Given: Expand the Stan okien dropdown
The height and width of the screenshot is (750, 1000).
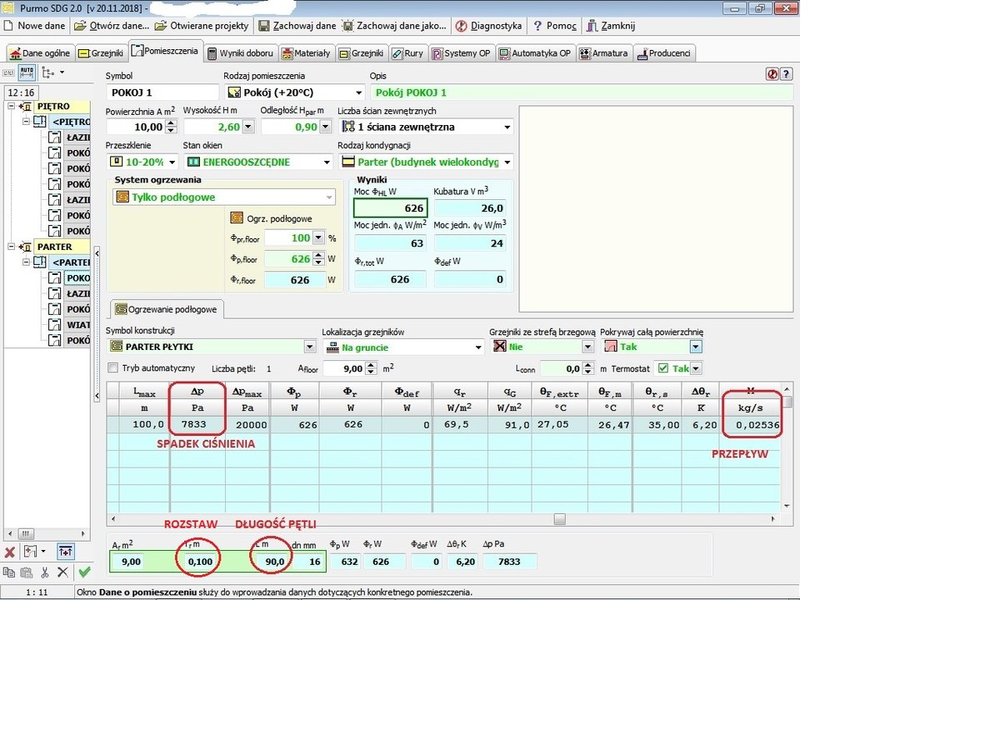Looking at the screenshot, I should click(326, 162).
